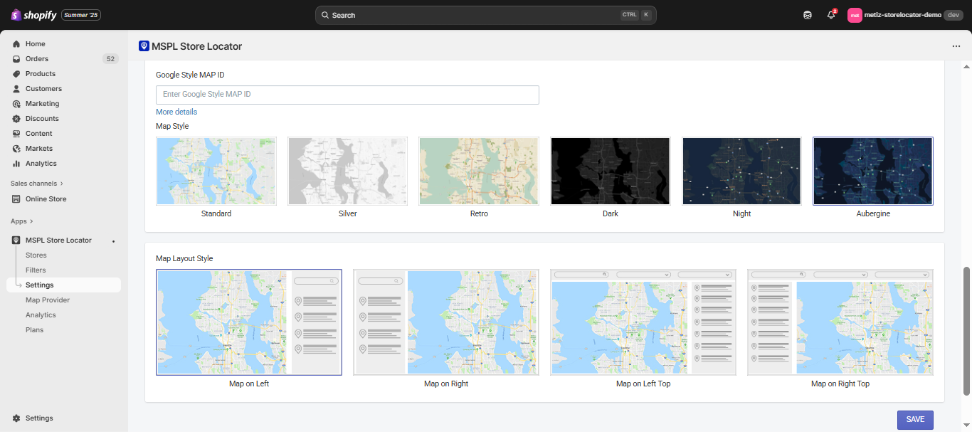Go to Map Provider submenu item

[47, 300]
